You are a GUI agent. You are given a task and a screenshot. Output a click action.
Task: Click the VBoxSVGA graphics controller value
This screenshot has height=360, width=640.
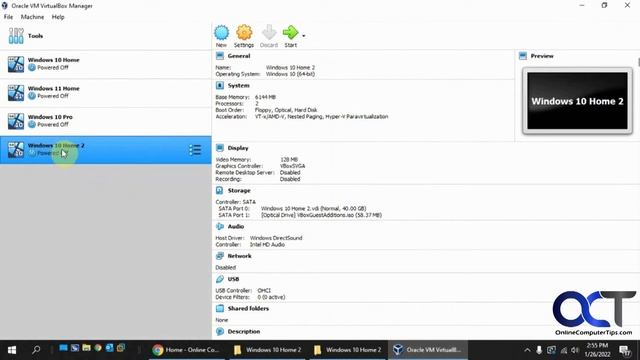[x=292, y=166]
